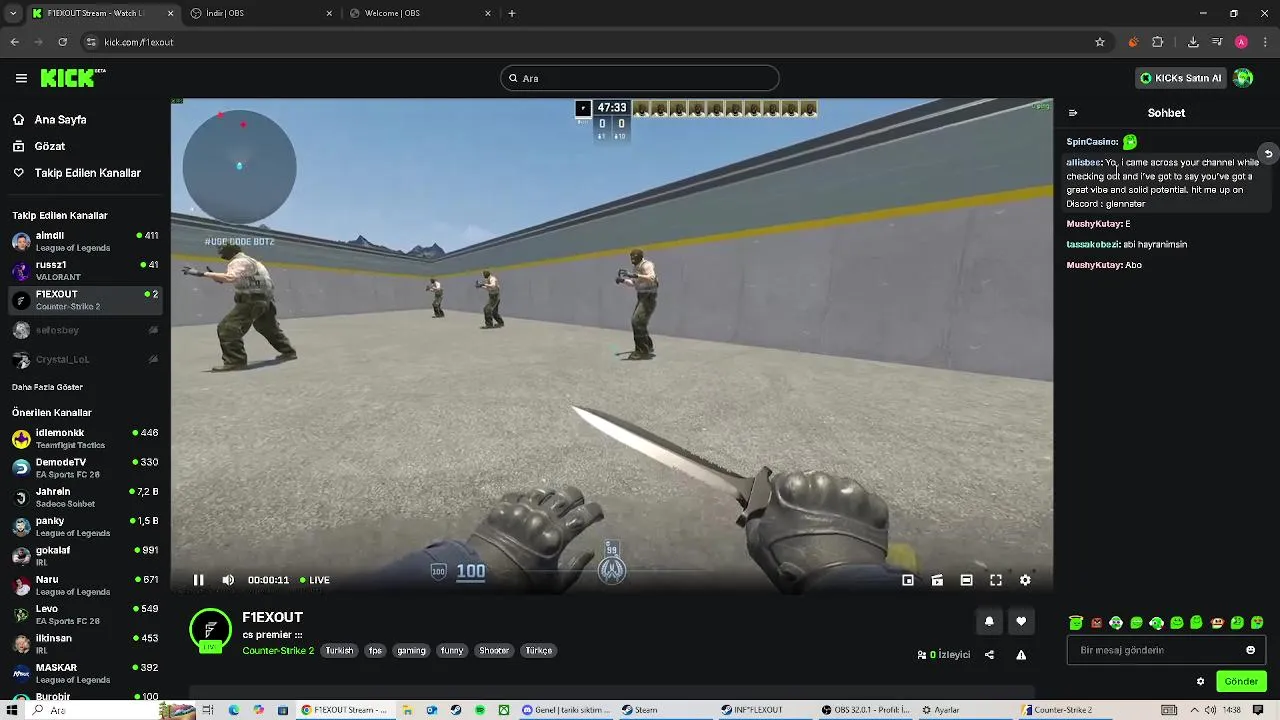The width and height of the screenshot is (1280, 720).
Task: Open Chrome media controls icon
Action: [x=1217, y=42]
